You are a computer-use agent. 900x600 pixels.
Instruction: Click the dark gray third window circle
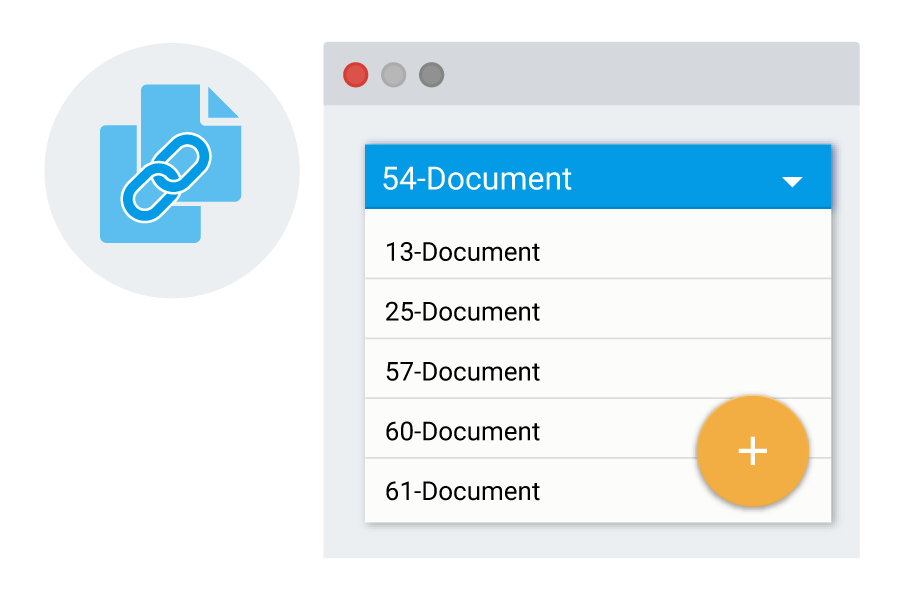[431, 75]
